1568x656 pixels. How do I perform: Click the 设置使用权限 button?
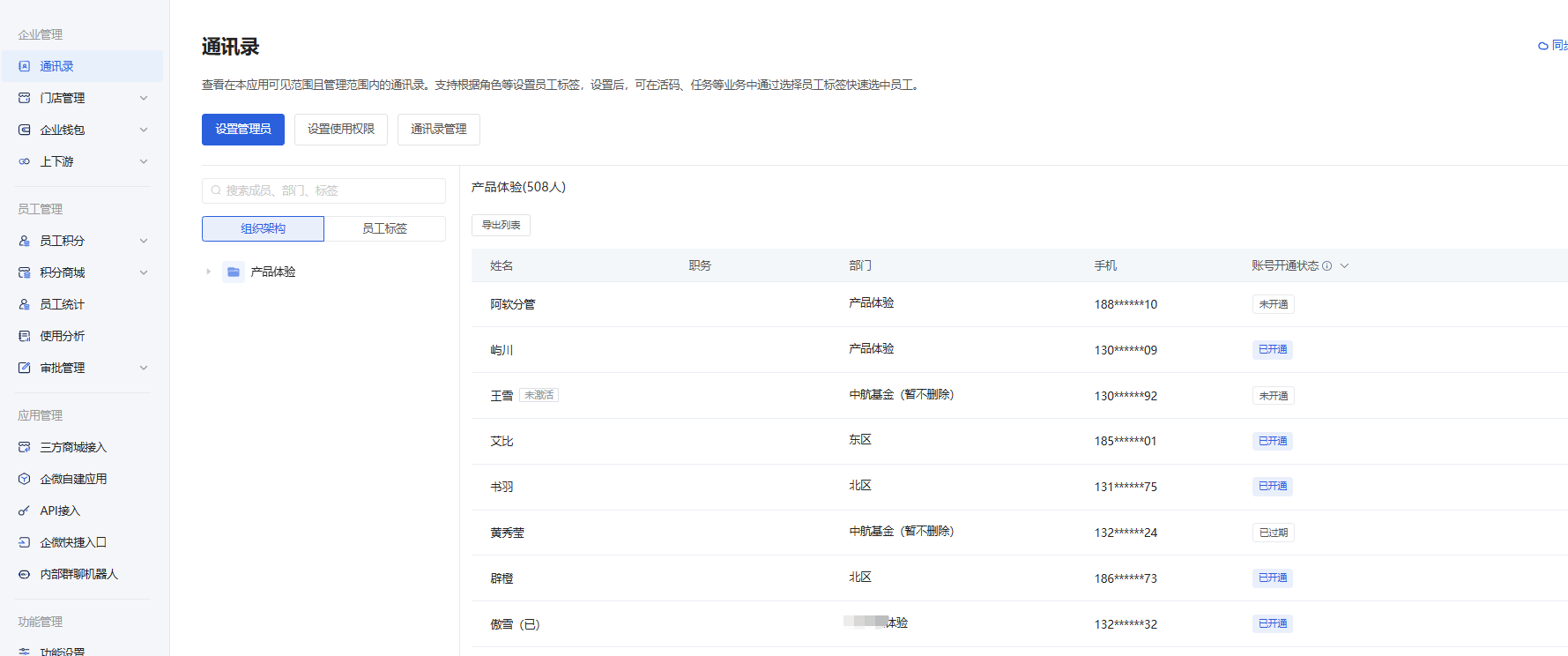point(341,130)
